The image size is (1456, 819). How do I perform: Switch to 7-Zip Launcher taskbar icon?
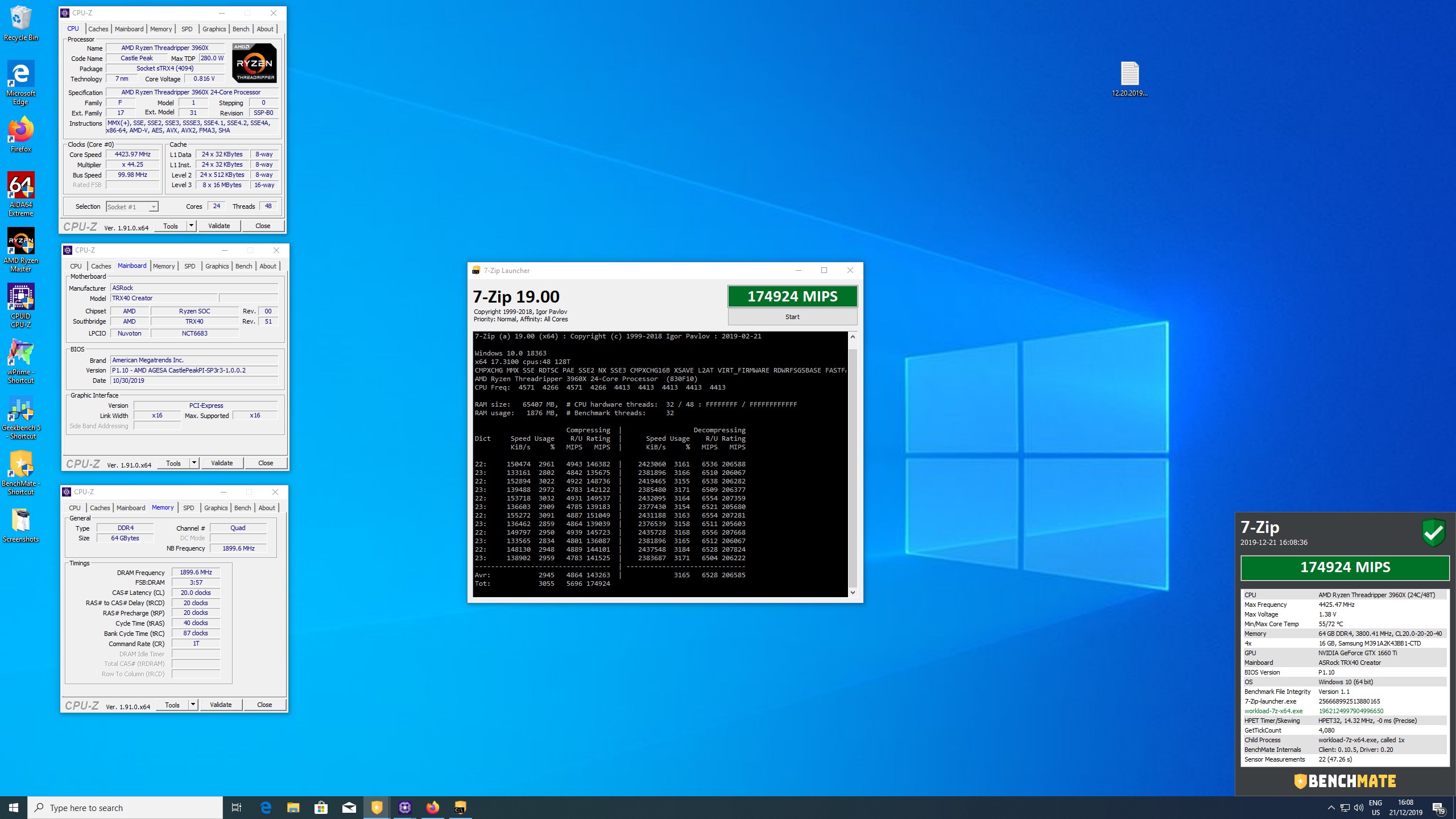[461, 808]
